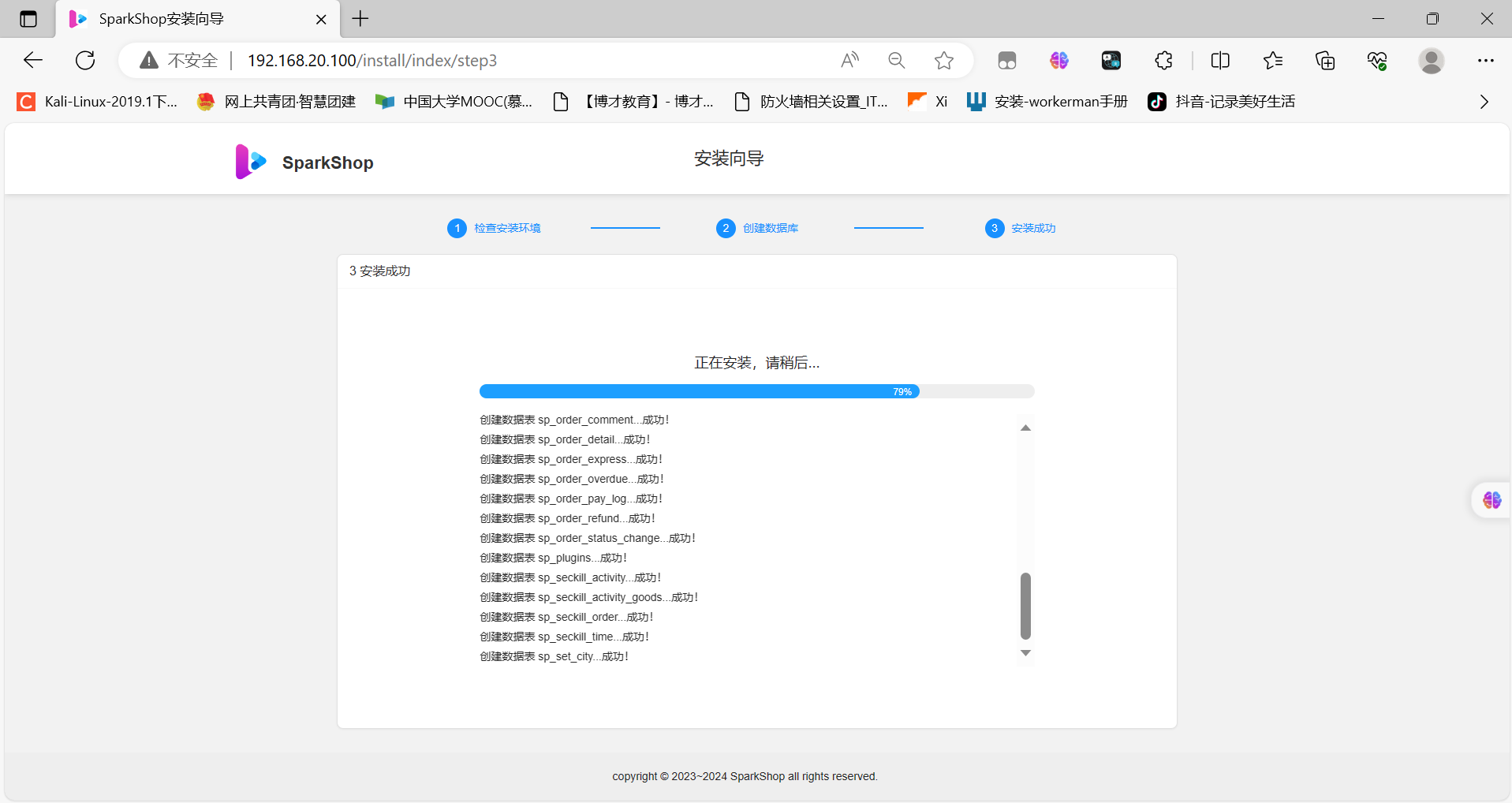Toggle split screen view icon
This screenshot has height=803, width=1512.
click(x=1220, y=60)
